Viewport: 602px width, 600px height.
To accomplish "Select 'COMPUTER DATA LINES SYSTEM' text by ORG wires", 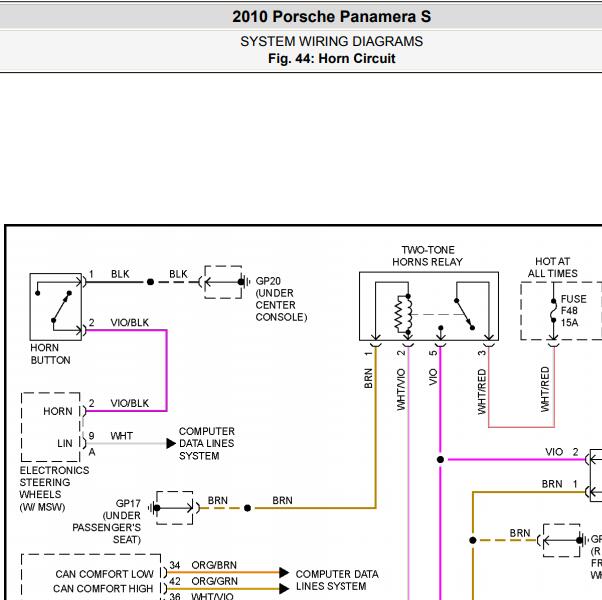I will point(337,580).
